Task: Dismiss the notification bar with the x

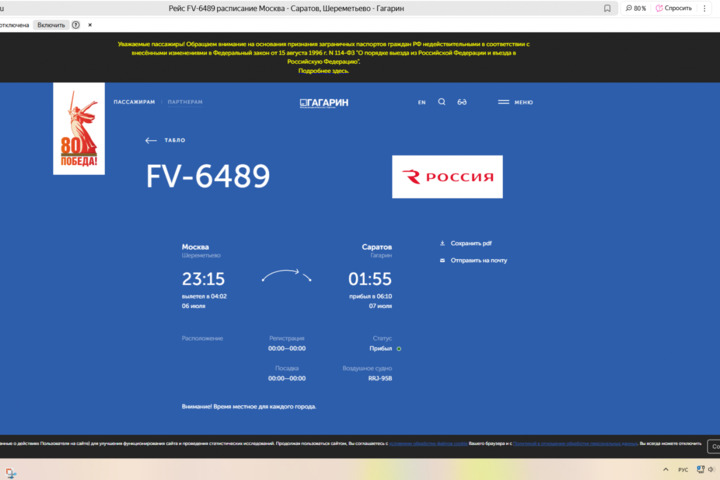Action: point(90,25)
